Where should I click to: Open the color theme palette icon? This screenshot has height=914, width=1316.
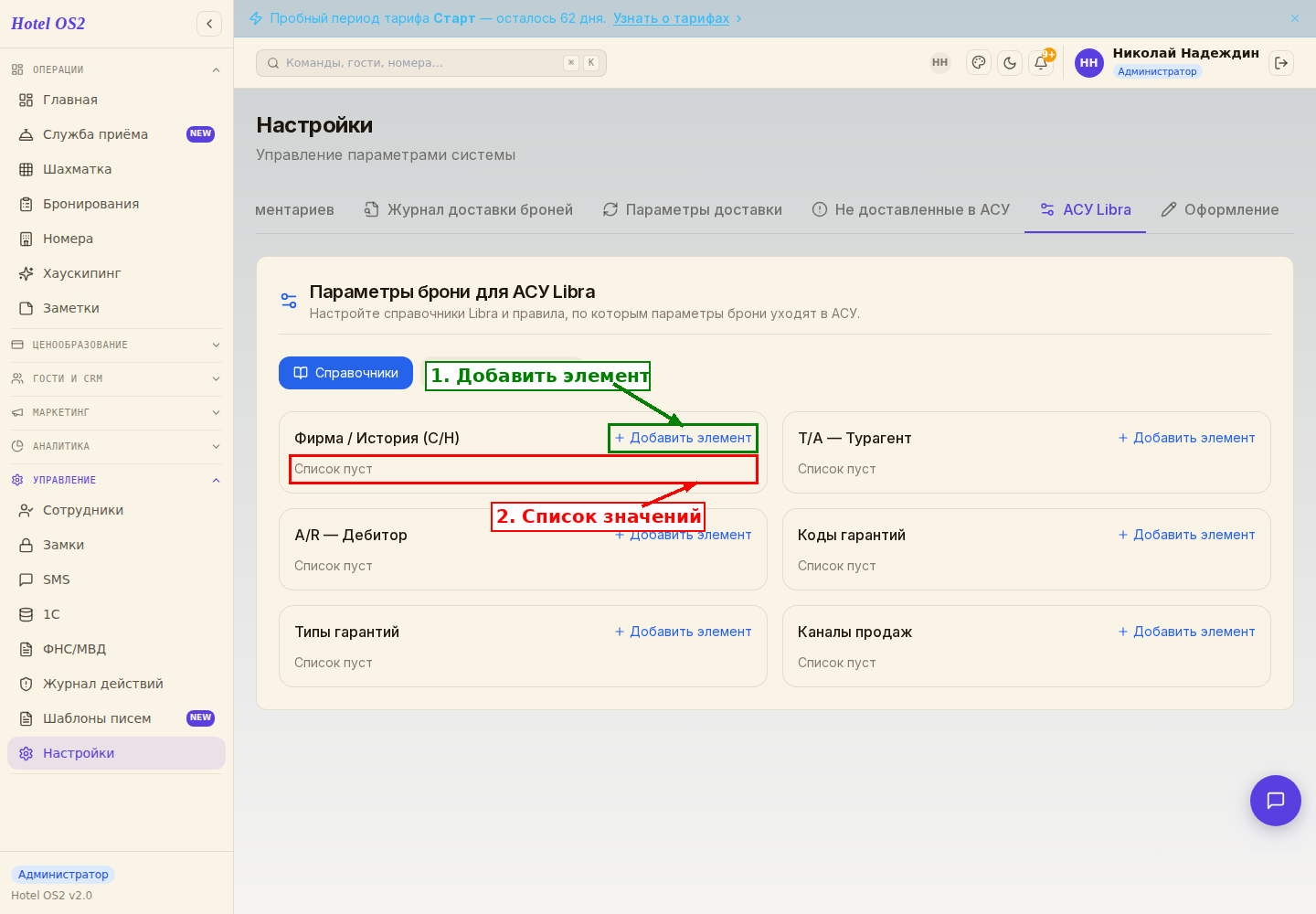click(979, 63)
